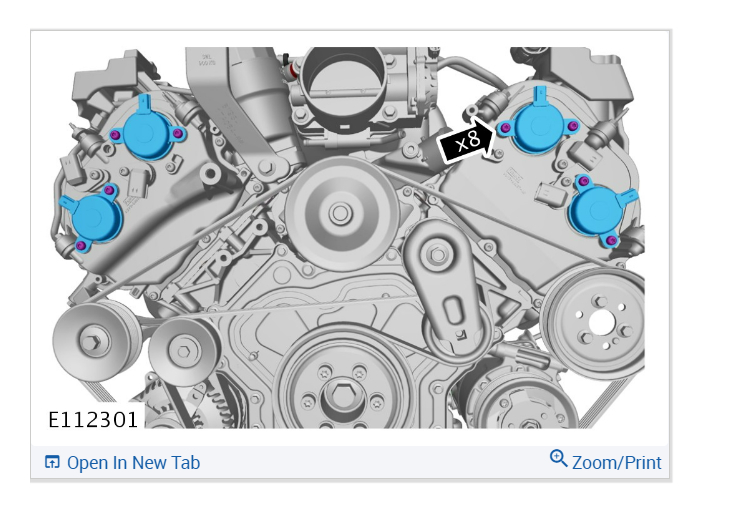Click the new-tab icon beside Open In New Tab
The image size is (740, 532).
pyautogui.click(x=52, y=462)
